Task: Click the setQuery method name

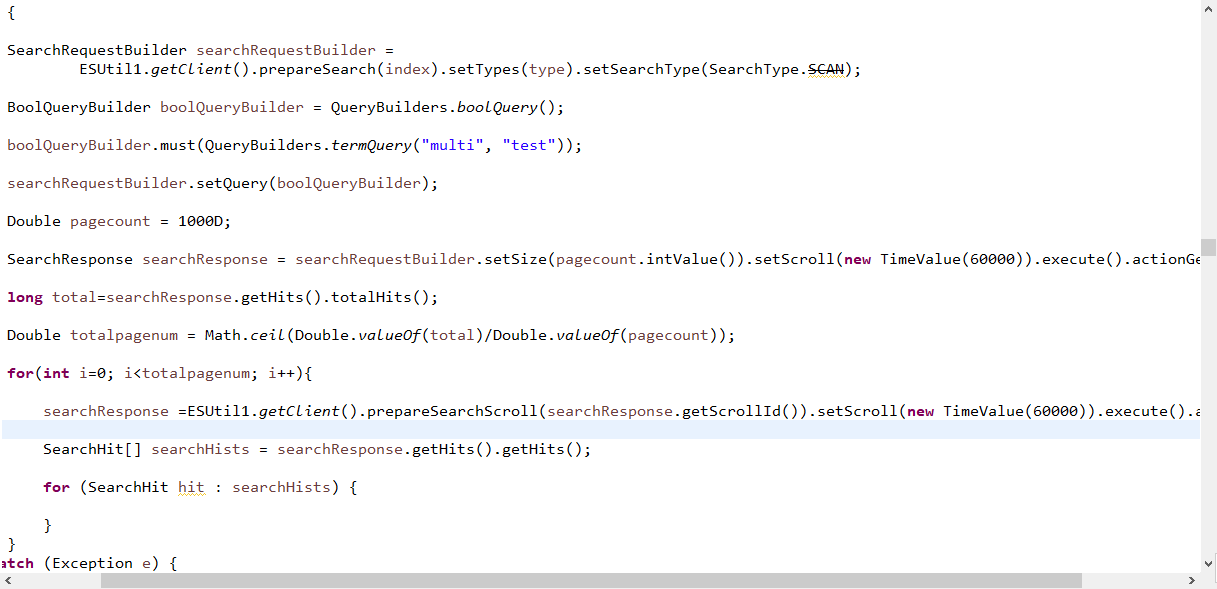Action: point(232,183)
